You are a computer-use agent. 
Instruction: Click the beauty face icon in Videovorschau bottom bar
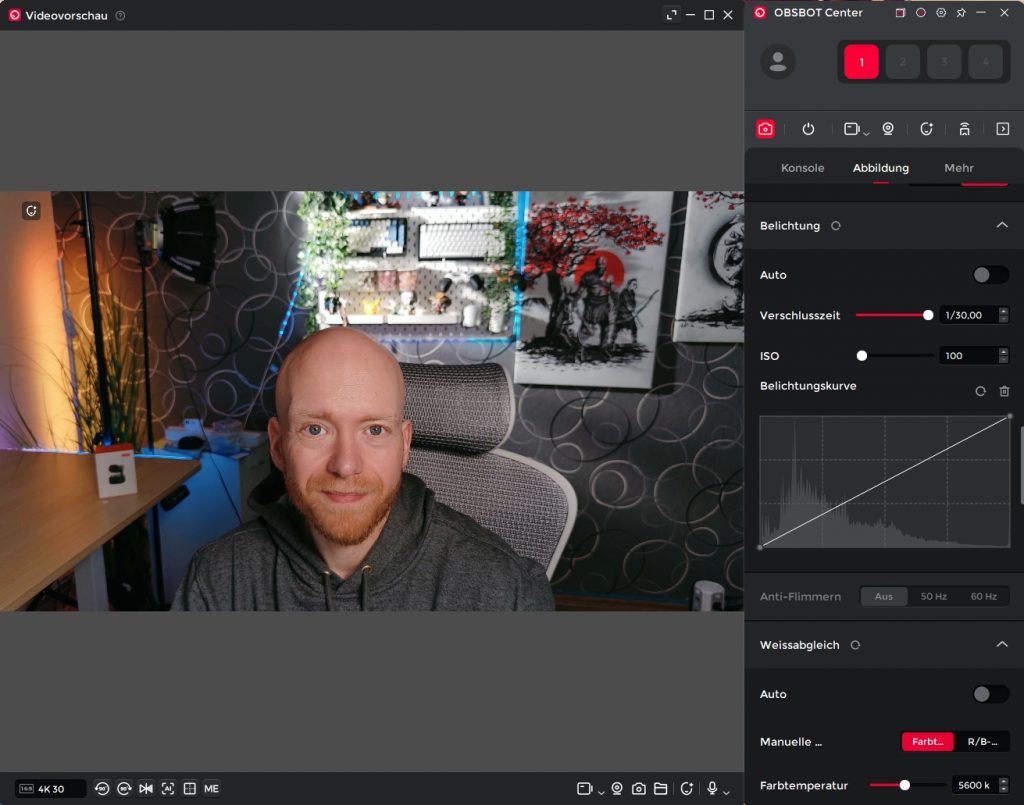(686, 789)
